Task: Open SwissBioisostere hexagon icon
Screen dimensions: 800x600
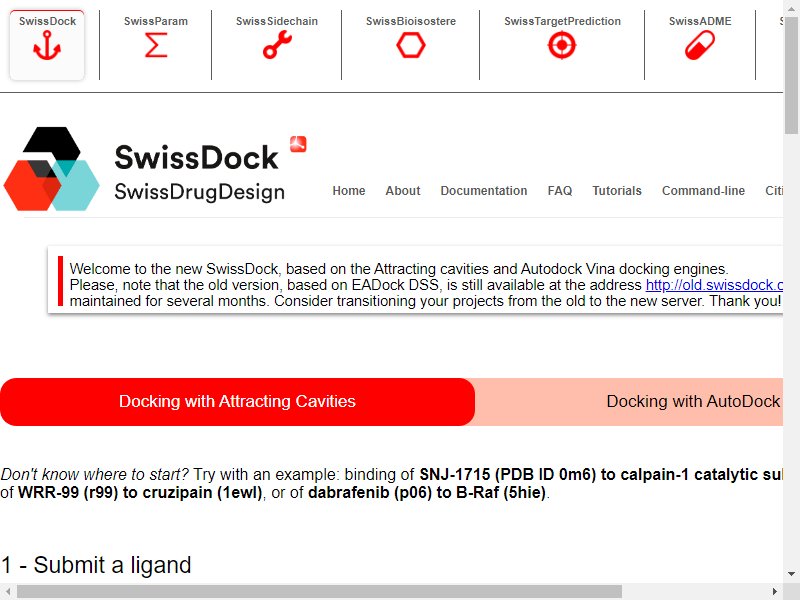Action: [x=411, y=45]
